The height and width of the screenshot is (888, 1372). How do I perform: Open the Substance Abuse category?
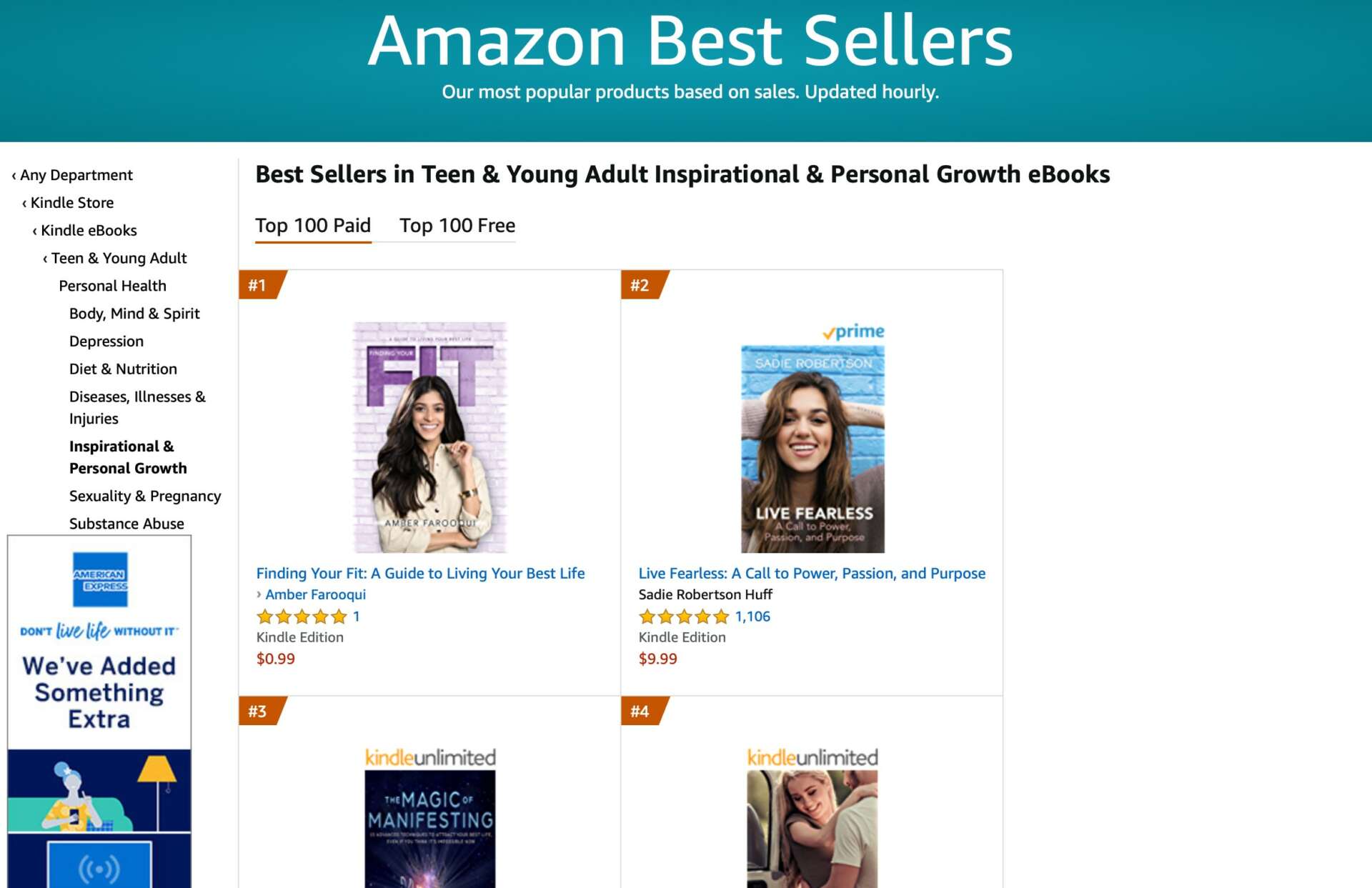point(126,524)
